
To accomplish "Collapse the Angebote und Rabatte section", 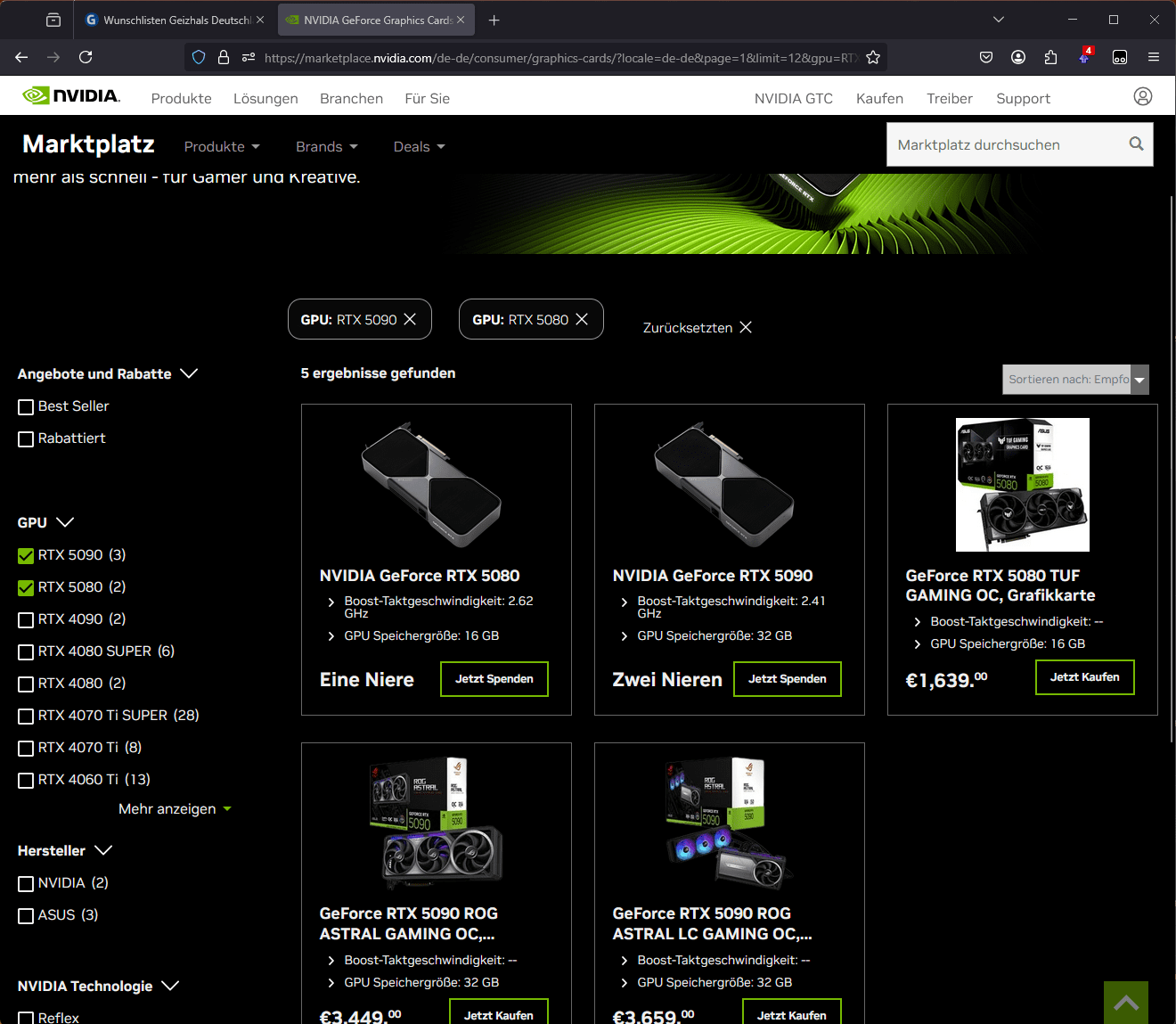I will click(107, 373).
